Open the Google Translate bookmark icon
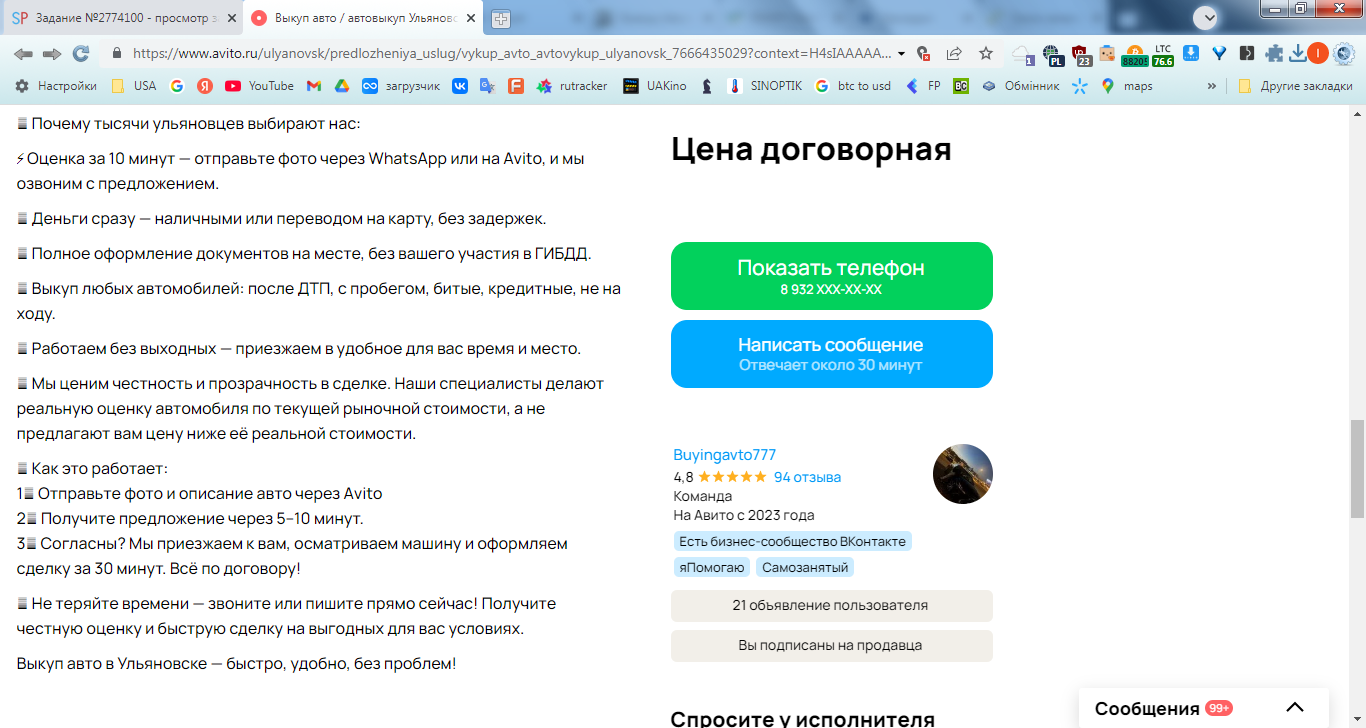 tap(488, 86)
